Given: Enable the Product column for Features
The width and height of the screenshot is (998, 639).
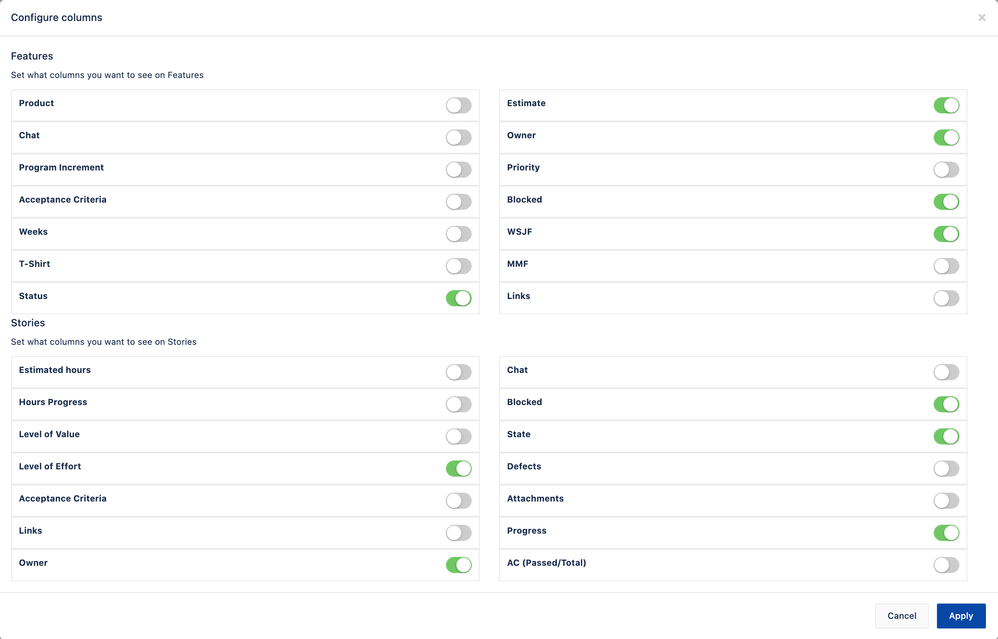Looking at the screenshot, I should point(458,105).
